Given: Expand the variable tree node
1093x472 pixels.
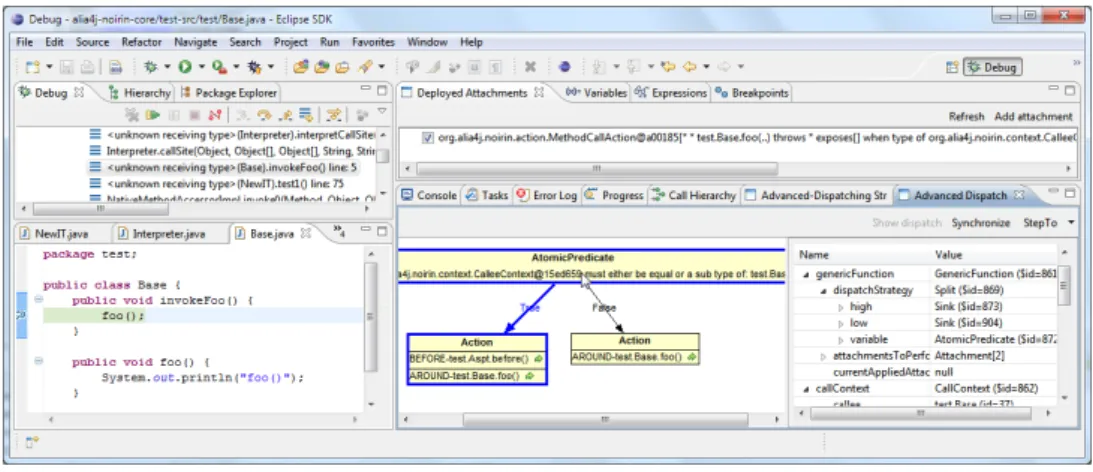Looking at the screenshot, I should coord(841,340).
